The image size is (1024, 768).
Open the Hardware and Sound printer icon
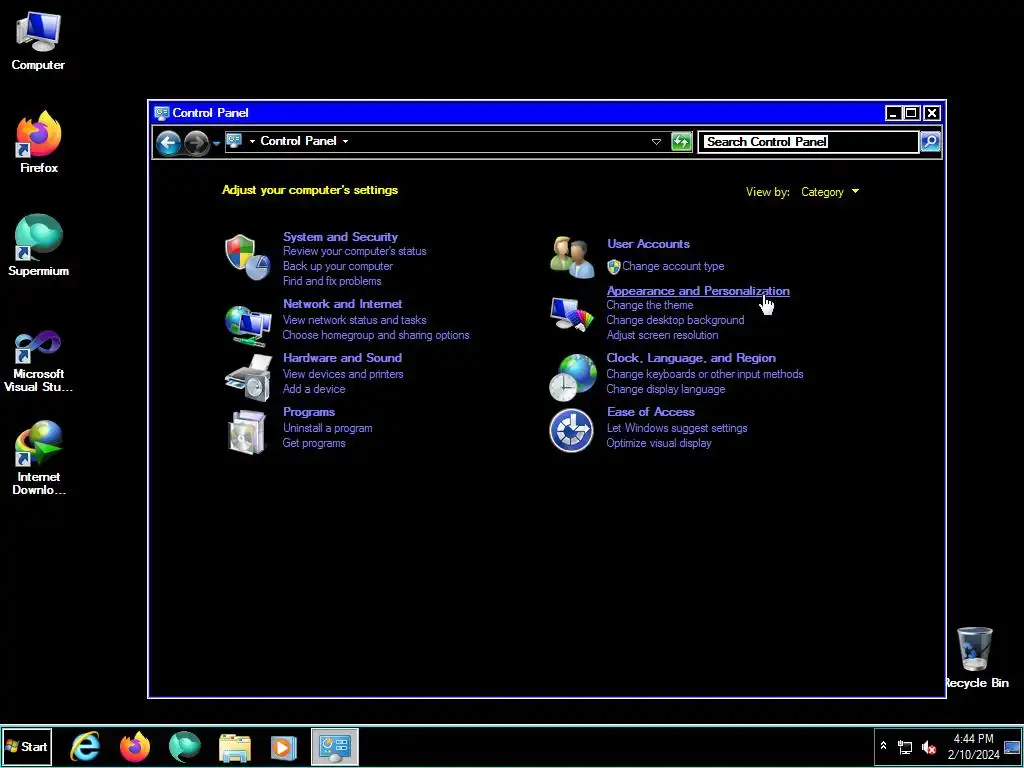(x=248, y=377)
